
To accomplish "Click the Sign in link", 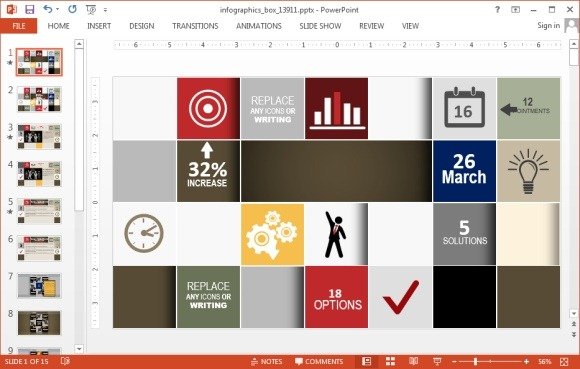I will pos(549,25).
